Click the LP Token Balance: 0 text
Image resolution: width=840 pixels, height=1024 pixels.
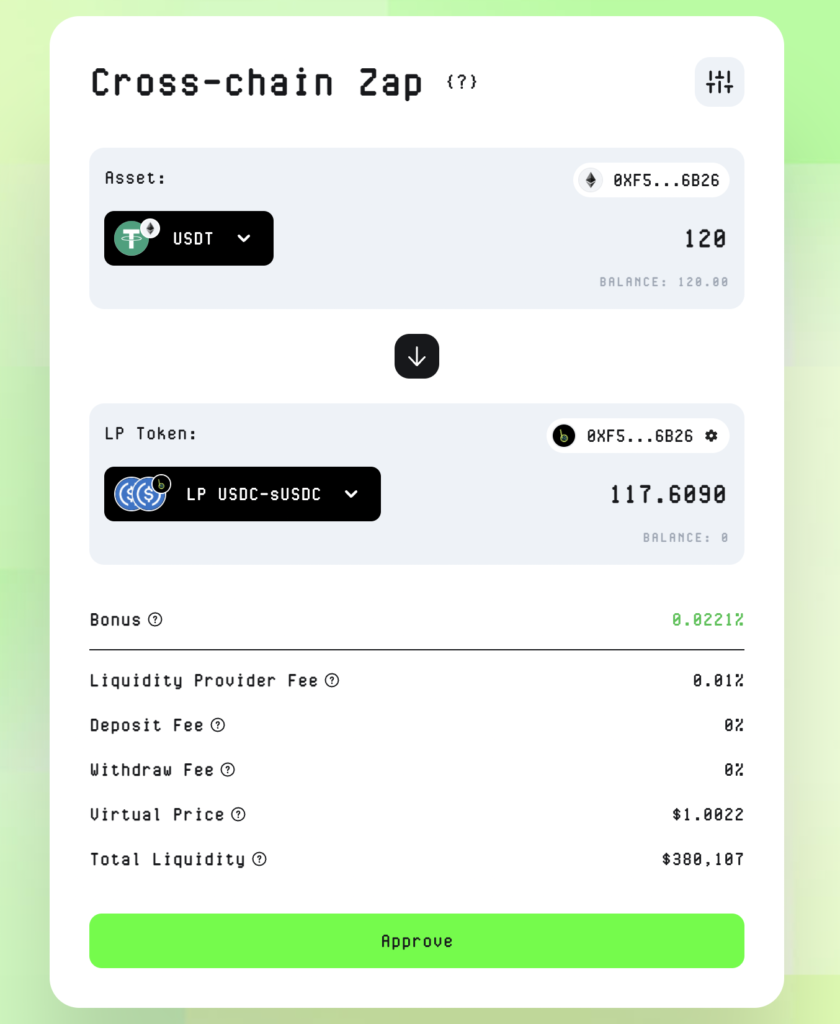click(x=686, y=538)
